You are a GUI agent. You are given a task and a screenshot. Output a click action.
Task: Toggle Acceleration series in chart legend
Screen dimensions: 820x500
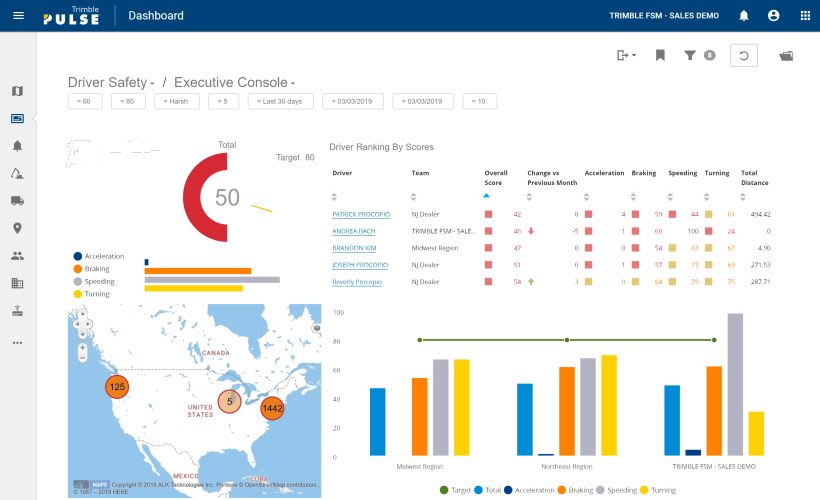point(529,490)
